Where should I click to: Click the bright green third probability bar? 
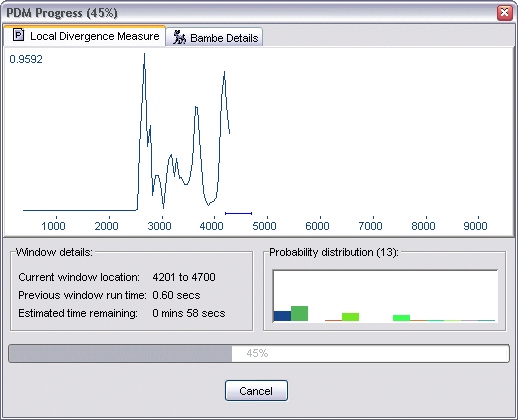(401, 318)
